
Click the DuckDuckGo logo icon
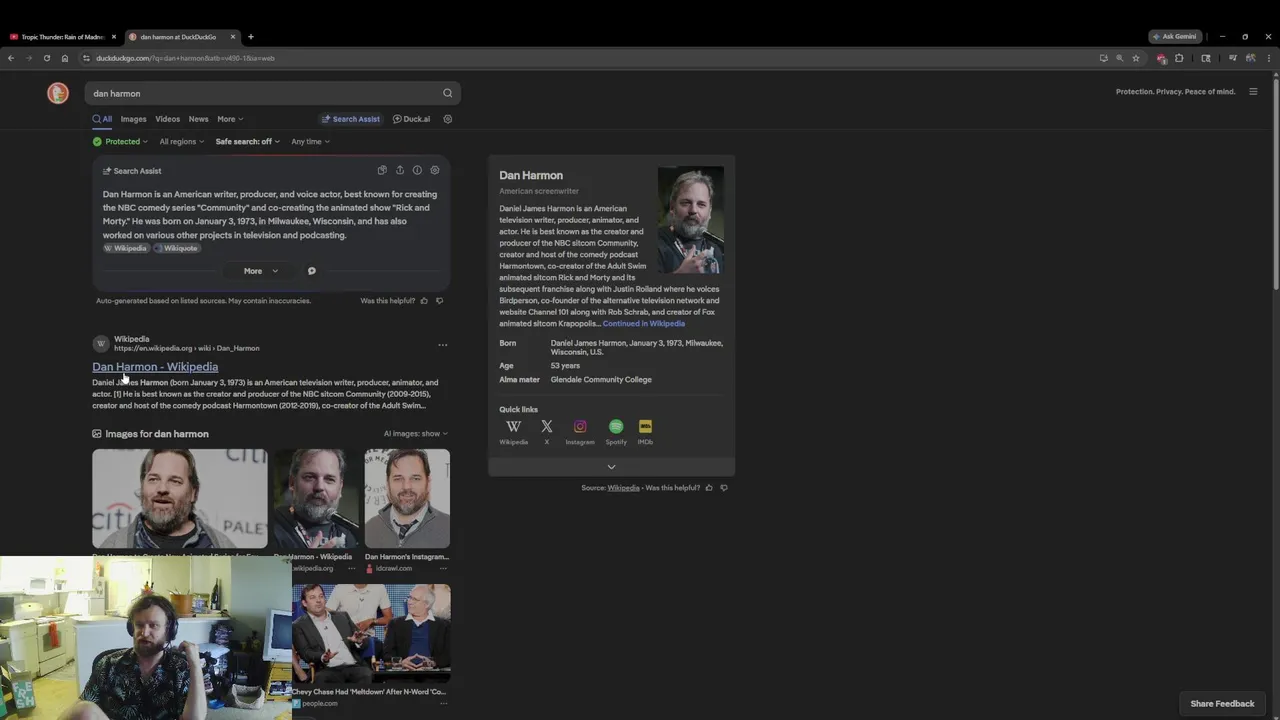58,93
